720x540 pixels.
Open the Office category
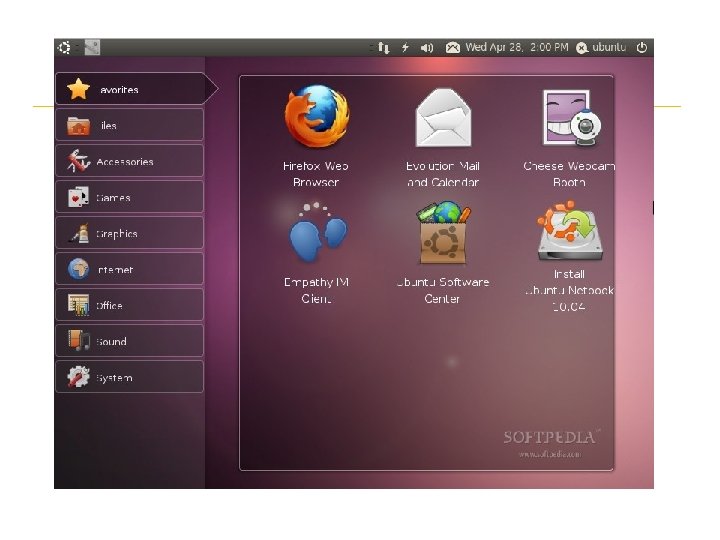click(129, 304)
